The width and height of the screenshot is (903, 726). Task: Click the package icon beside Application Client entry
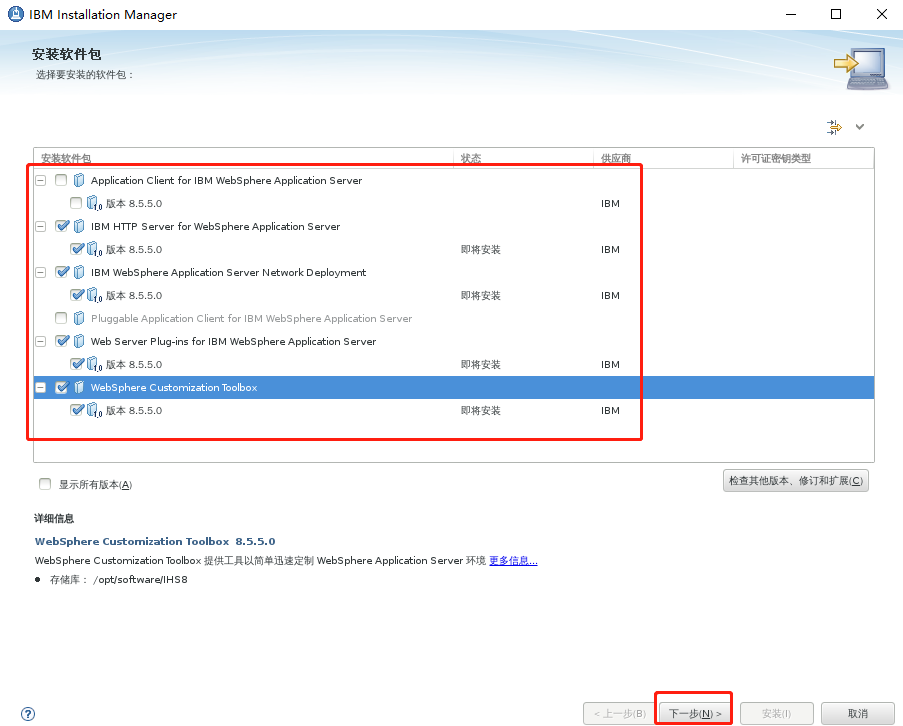tap(79, 180)
